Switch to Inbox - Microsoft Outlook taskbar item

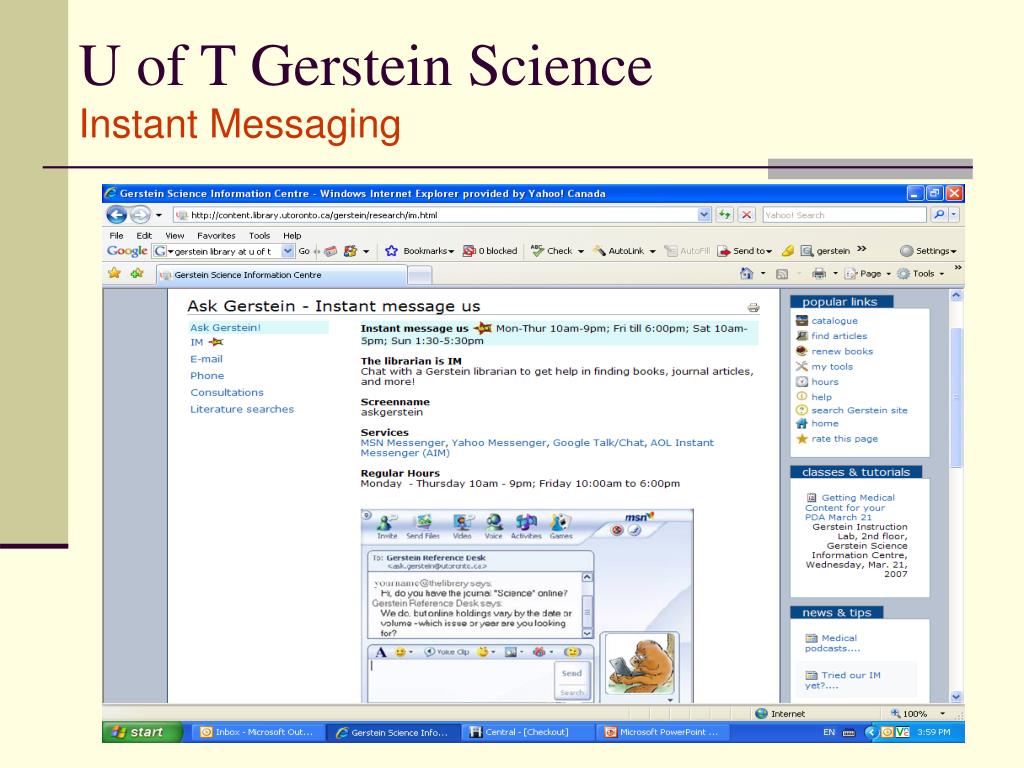click(x=257, y=732)
